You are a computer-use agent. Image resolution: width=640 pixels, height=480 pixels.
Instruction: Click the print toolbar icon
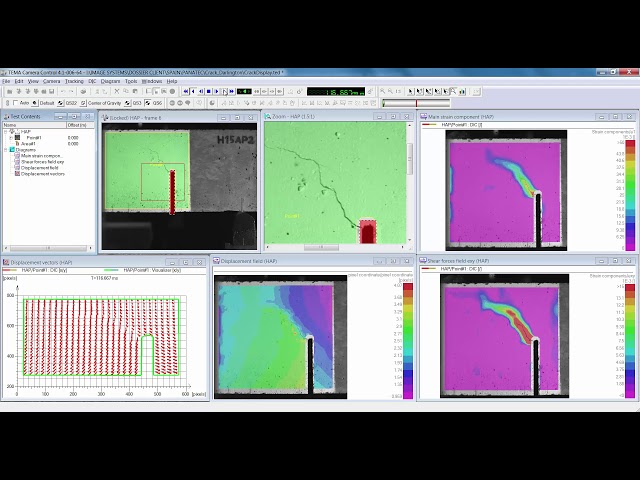click(x=83, y=91)
